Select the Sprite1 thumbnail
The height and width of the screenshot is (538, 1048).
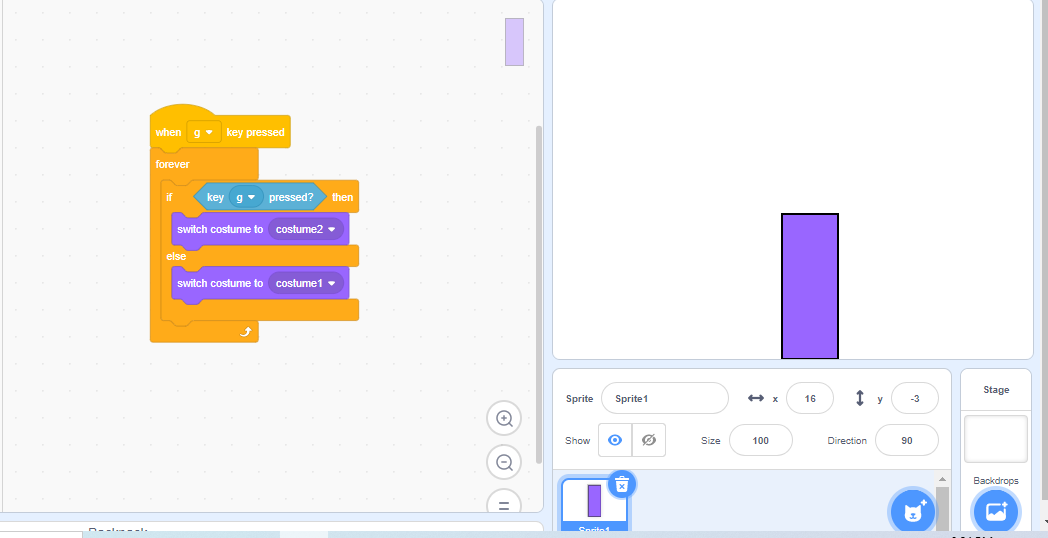[x=594, y=502]
